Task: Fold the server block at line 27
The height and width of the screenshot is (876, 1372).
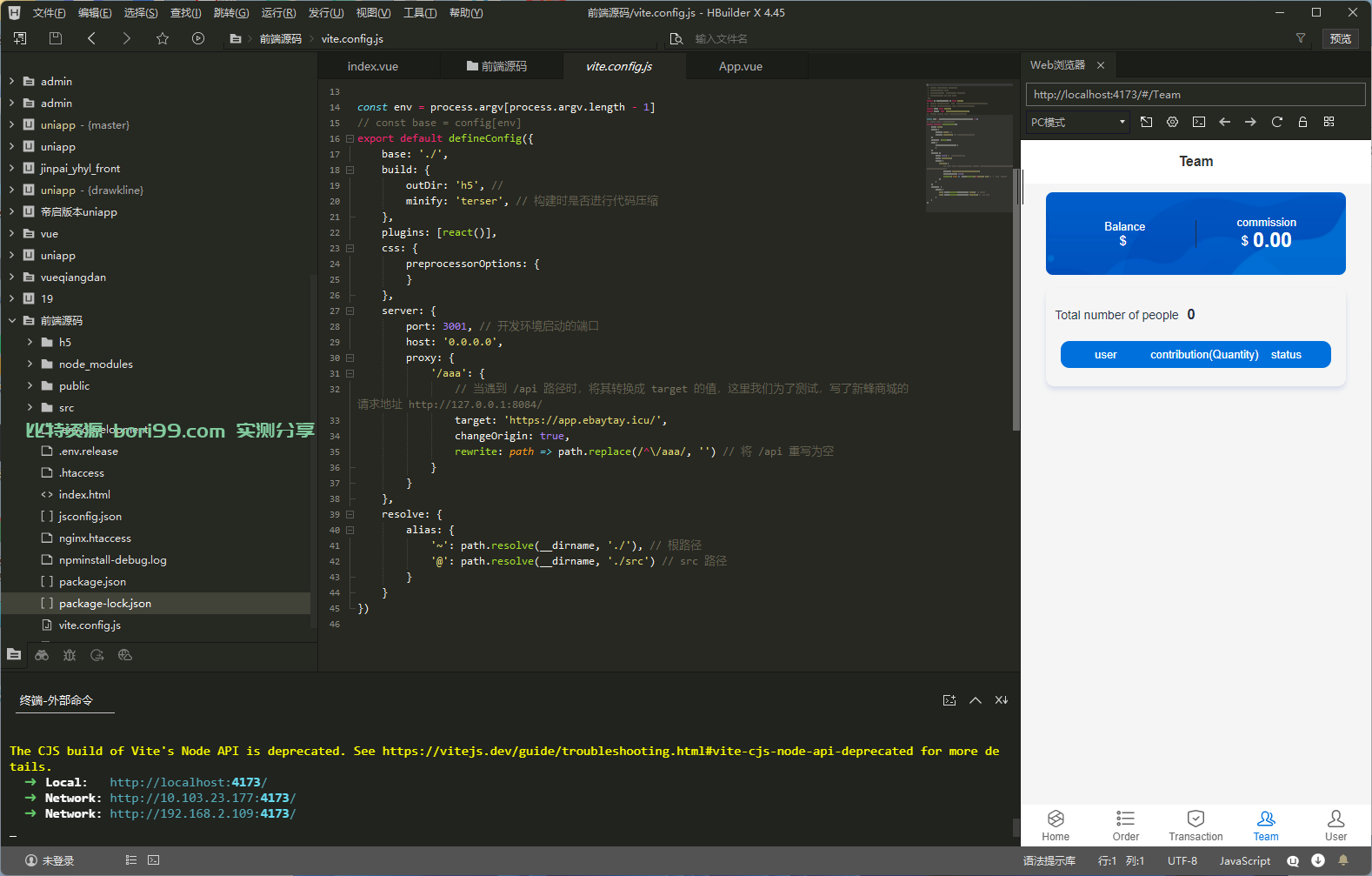Action: click(350, 311)
